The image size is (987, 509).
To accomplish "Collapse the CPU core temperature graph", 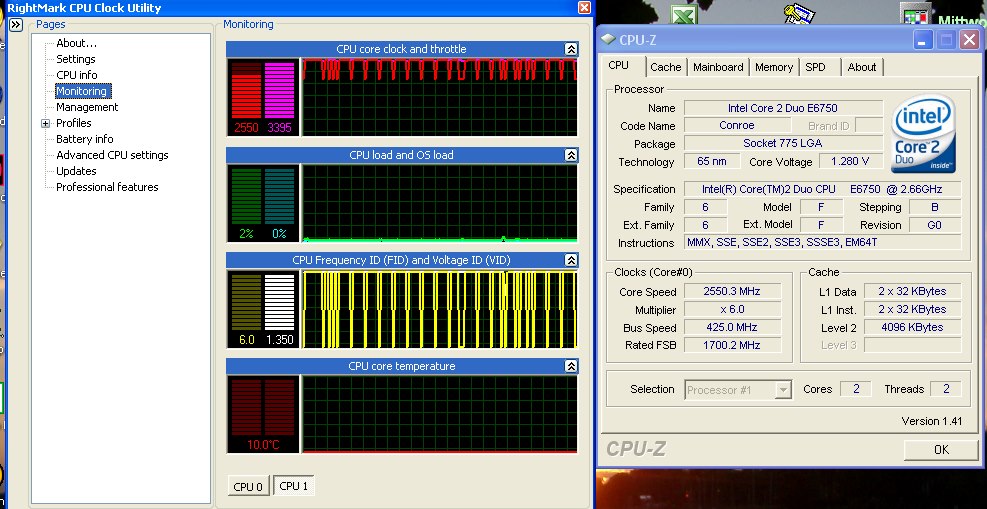I will [x=570, y=366].
